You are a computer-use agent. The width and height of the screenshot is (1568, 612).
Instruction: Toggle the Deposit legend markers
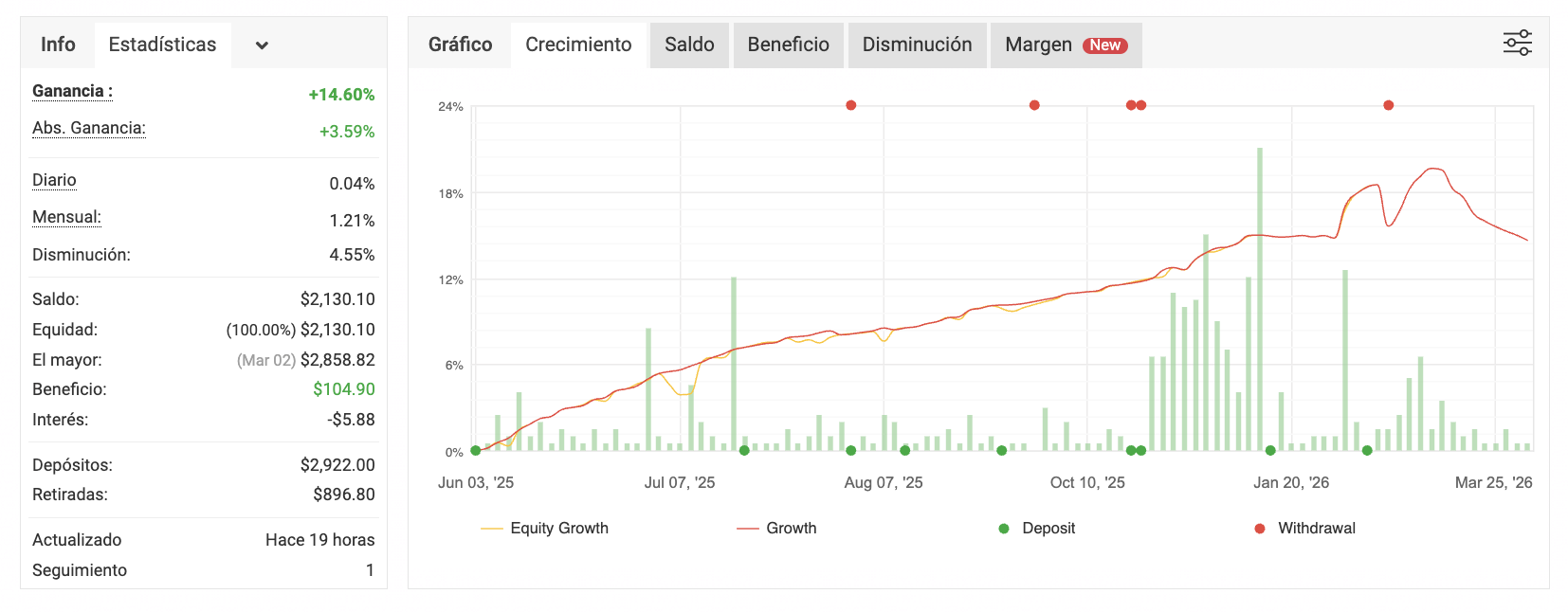point(1037,529)
